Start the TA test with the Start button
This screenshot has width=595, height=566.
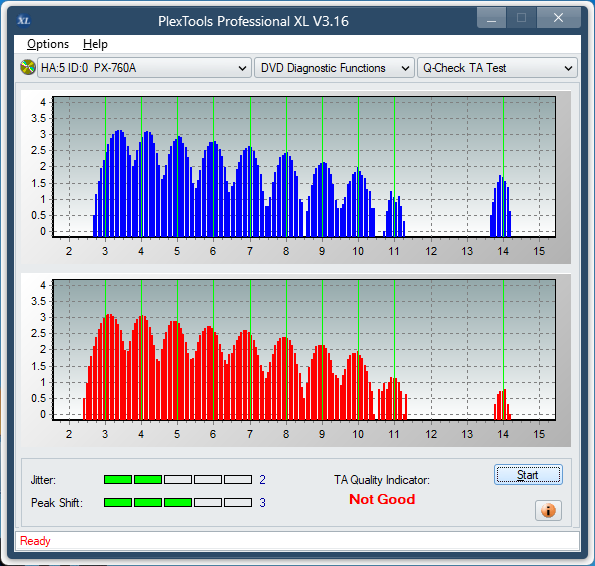pyautogui.click(x=528, y=475)
